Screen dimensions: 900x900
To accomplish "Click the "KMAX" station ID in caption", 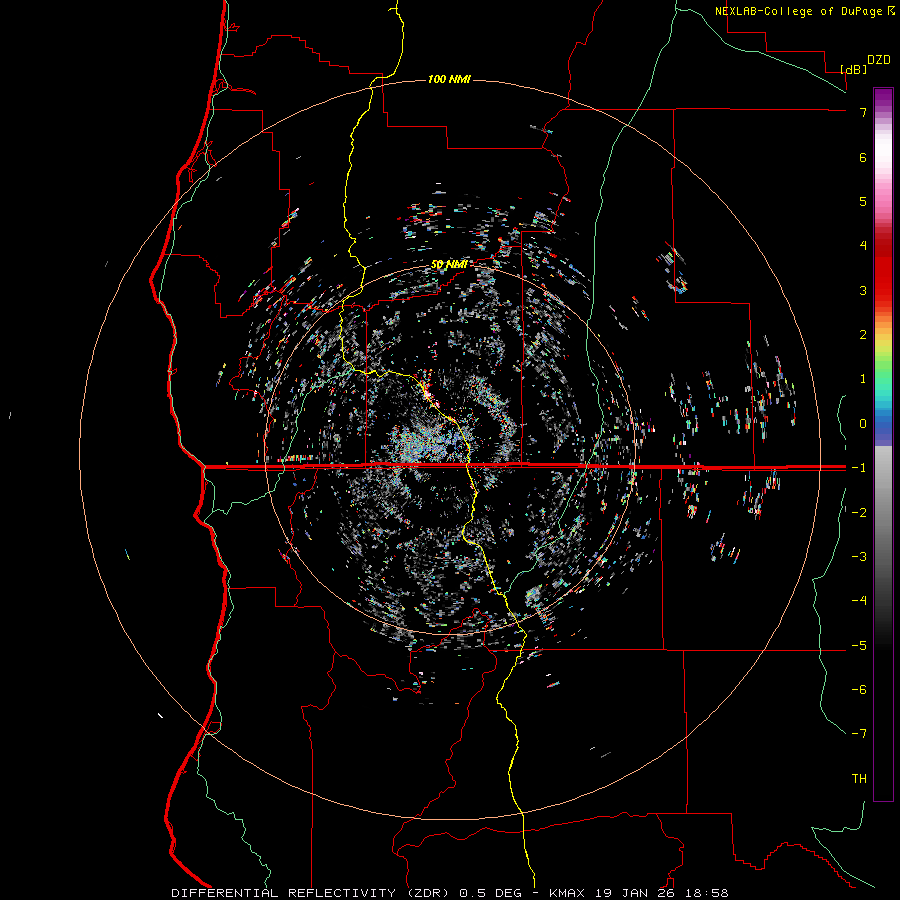I will 567,893.
